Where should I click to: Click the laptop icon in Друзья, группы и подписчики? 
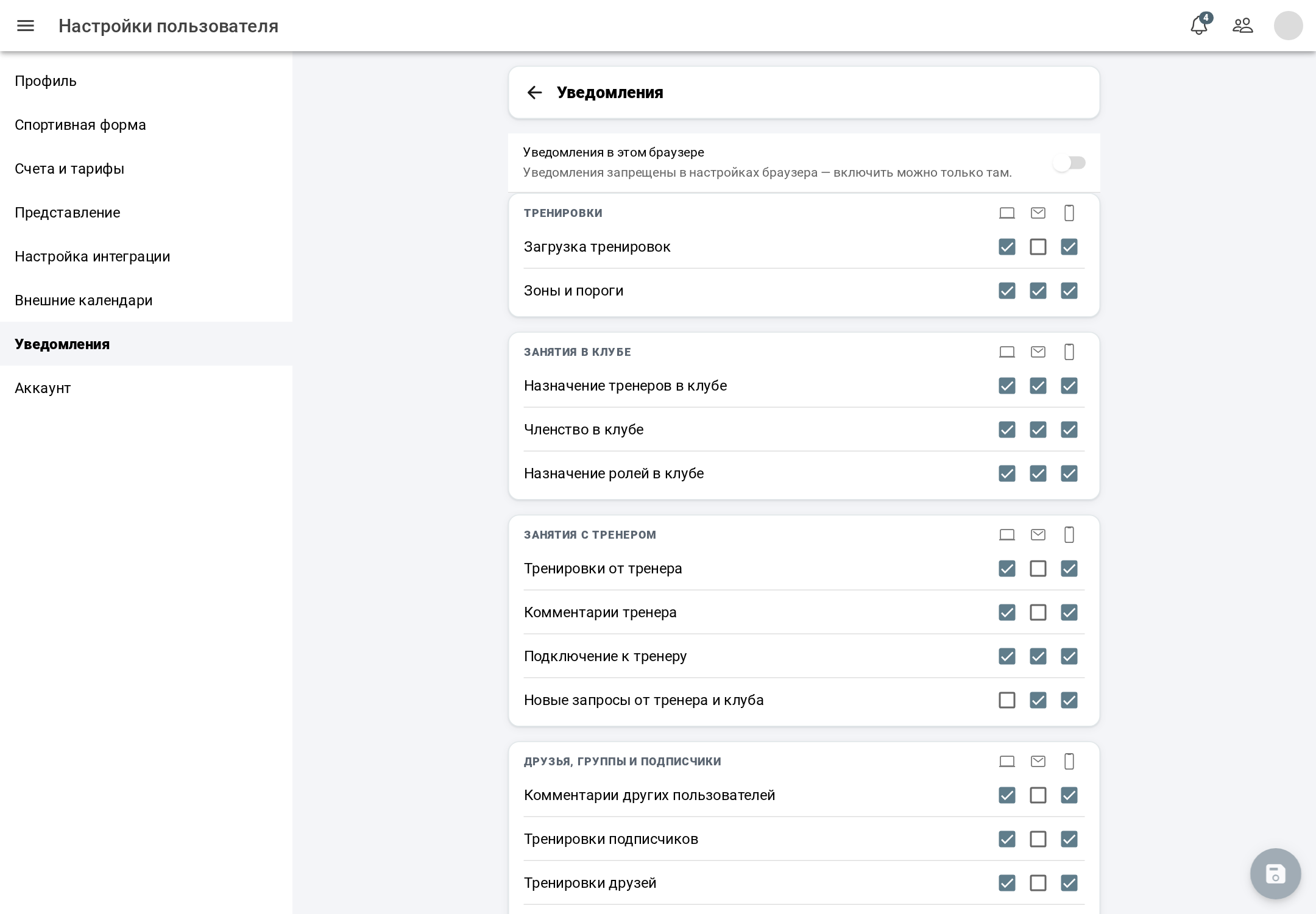(x=1007, y=762)
